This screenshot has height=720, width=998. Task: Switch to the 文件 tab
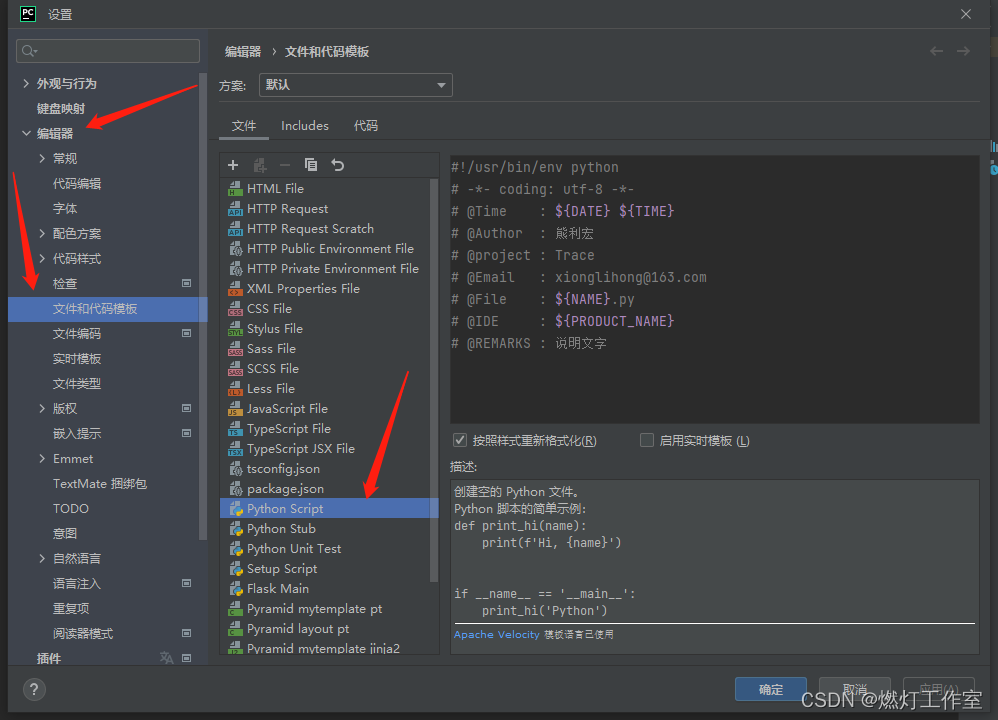pos(244,126)
